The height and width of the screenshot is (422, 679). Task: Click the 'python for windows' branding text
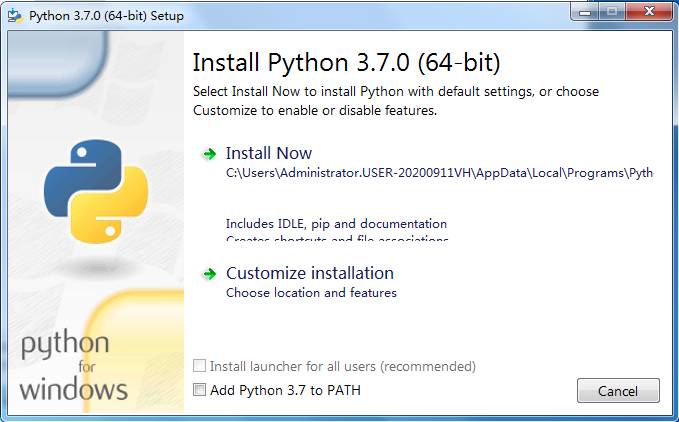pos(66,366)
